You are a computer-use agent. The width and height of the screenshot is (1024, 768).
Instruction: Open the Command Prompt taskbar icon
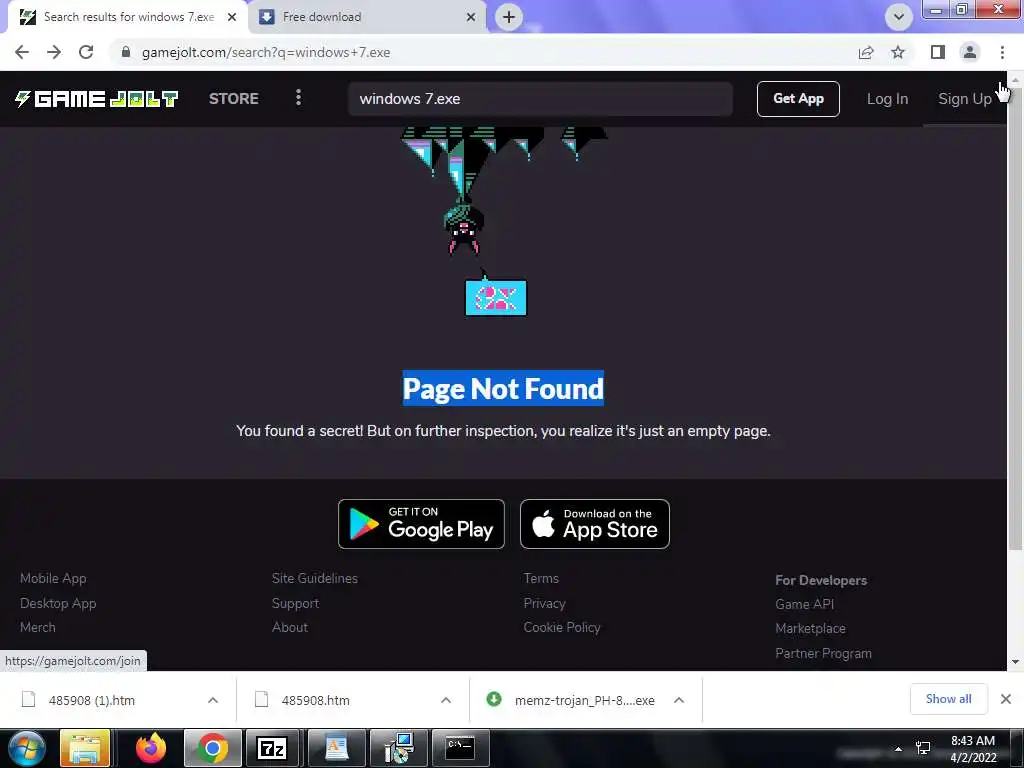pos(460,748)
